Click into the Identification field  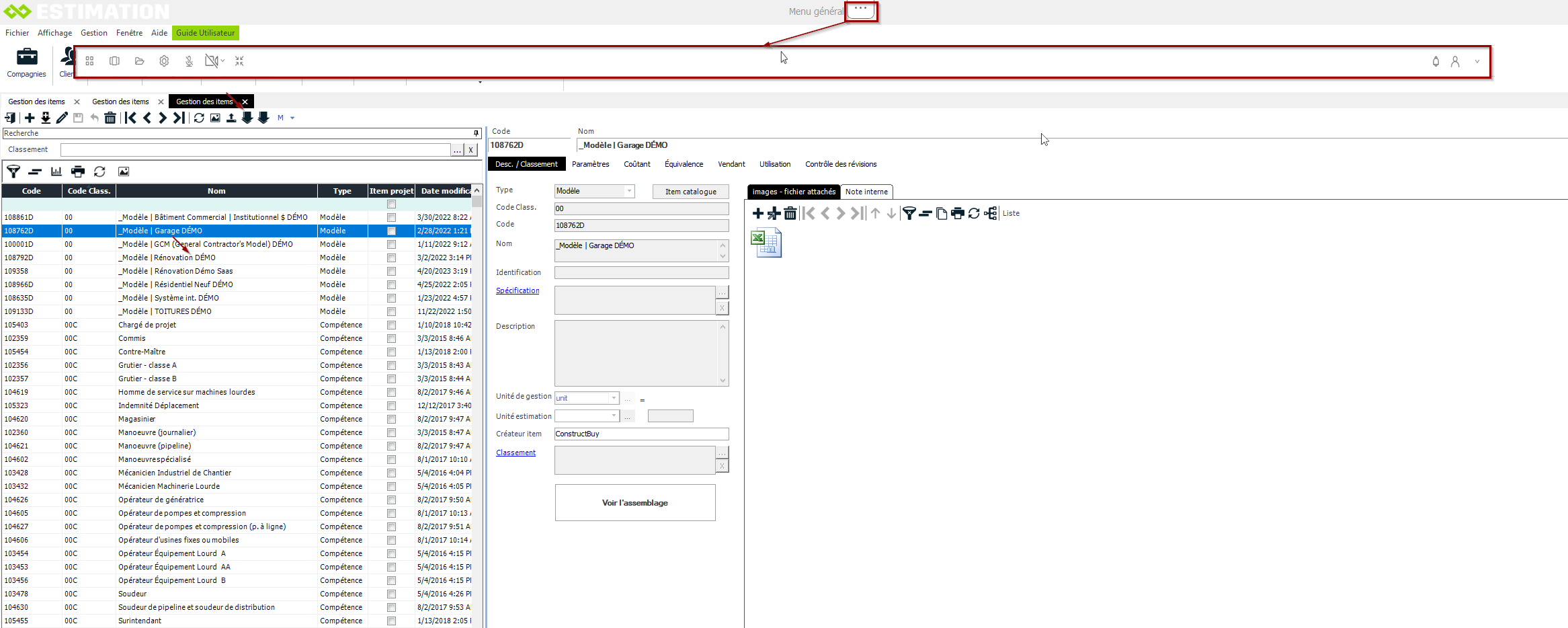coord(641,272)
